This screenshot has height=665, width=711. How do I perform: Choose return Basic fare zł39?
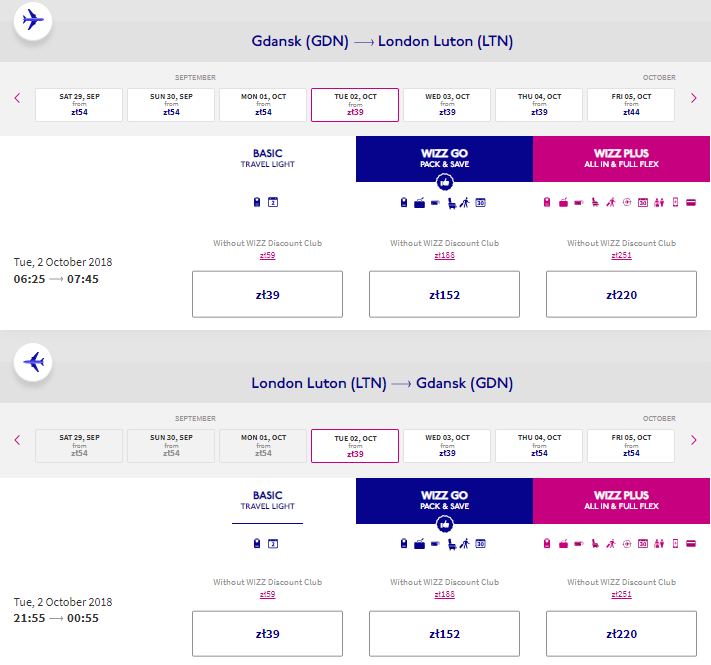point(268,633)
